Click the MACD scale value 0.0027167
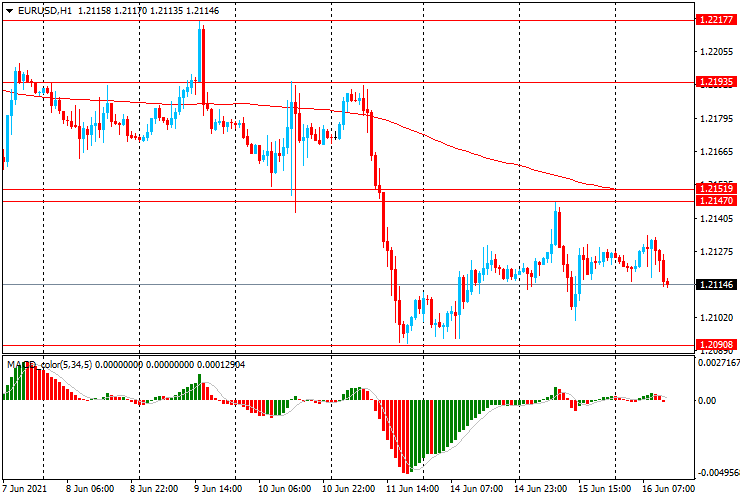This screenshot has height=500, width=740. coord(718,363)
